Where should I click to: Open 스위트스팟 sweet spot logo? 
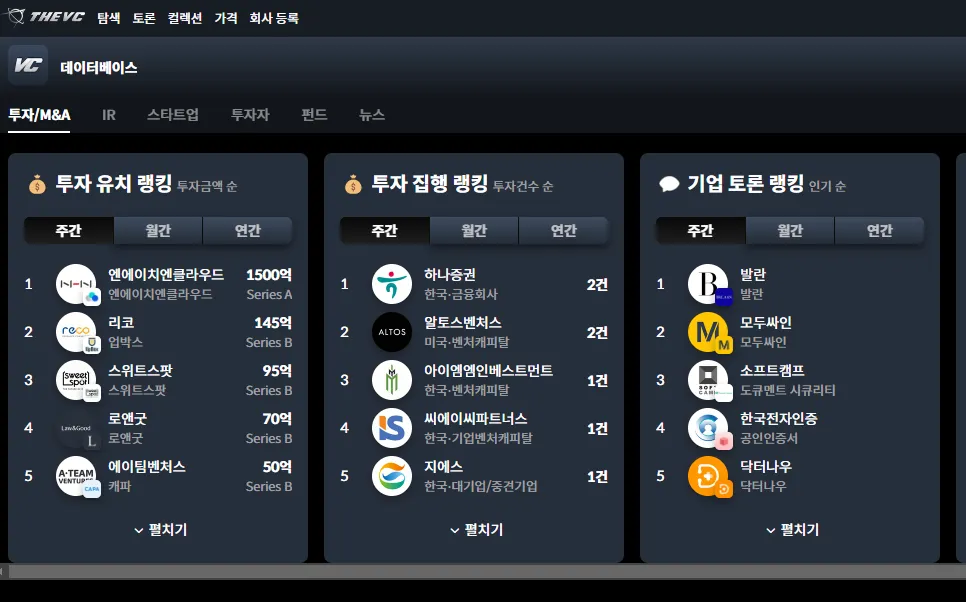pos(76,380)
